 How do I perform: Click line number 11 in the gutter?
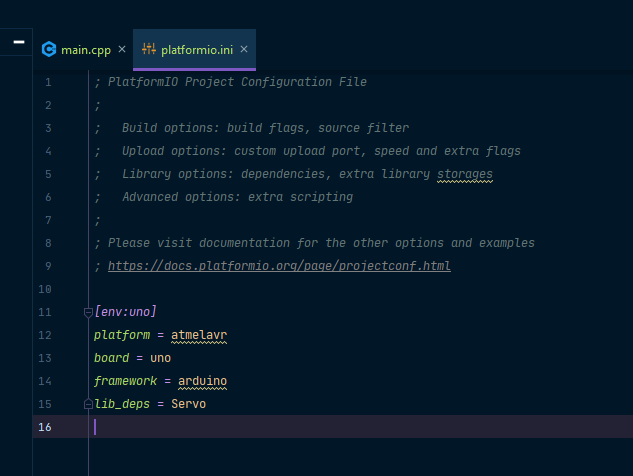click(x=45, y=312)
